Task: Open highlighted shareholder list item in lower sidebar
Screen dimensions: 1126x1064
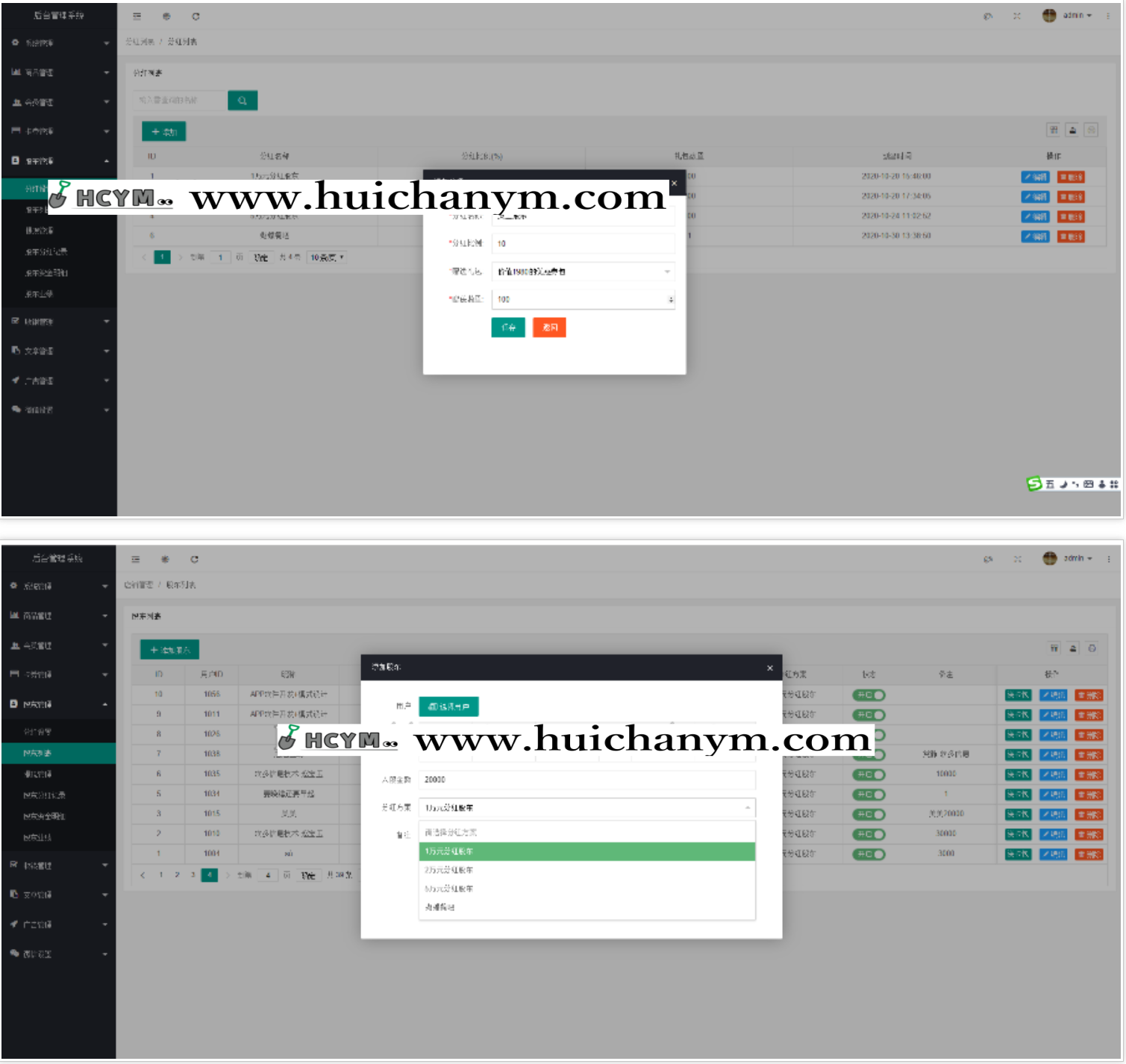Action: tap(58, 754)
